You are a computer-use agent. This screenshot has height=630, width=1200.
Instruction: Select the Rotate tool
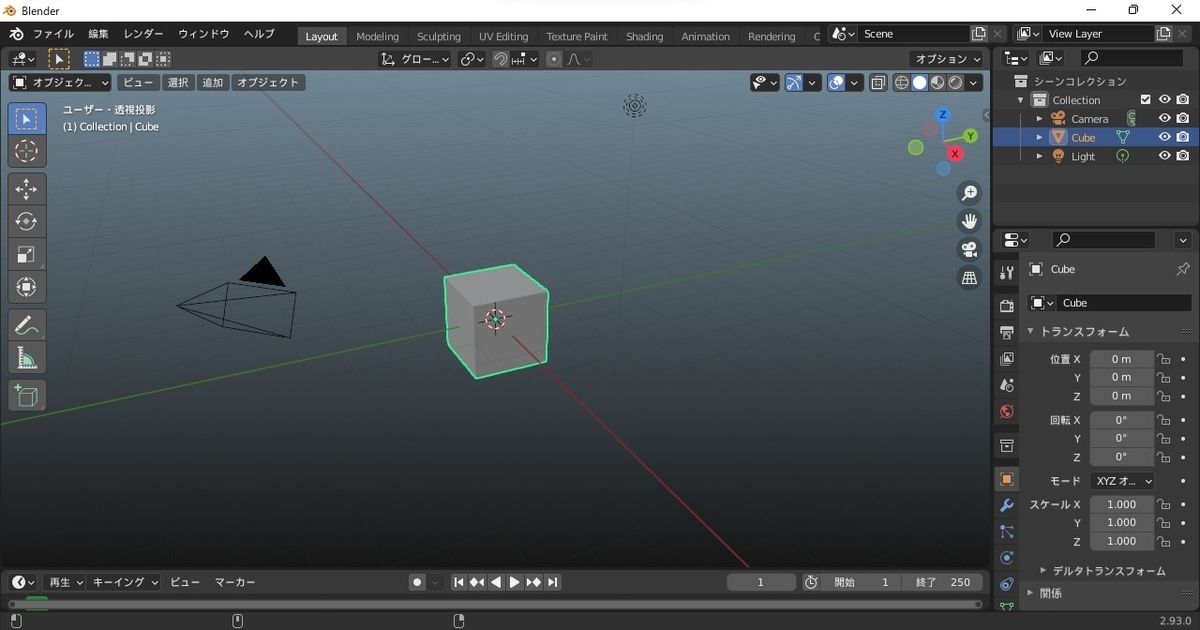coord(27,222)
